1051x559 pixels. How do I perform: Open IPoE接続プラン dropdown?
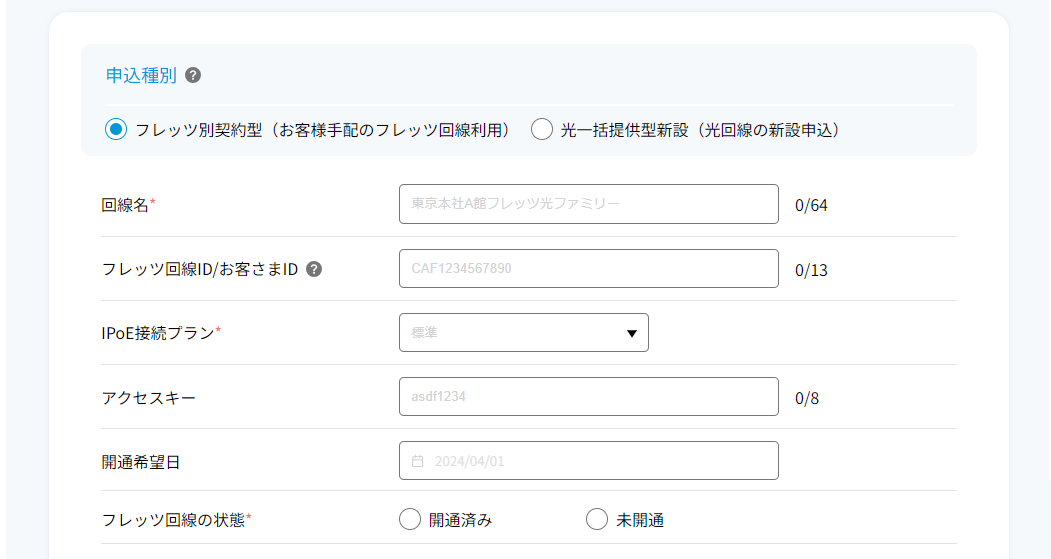pos(523,332)
